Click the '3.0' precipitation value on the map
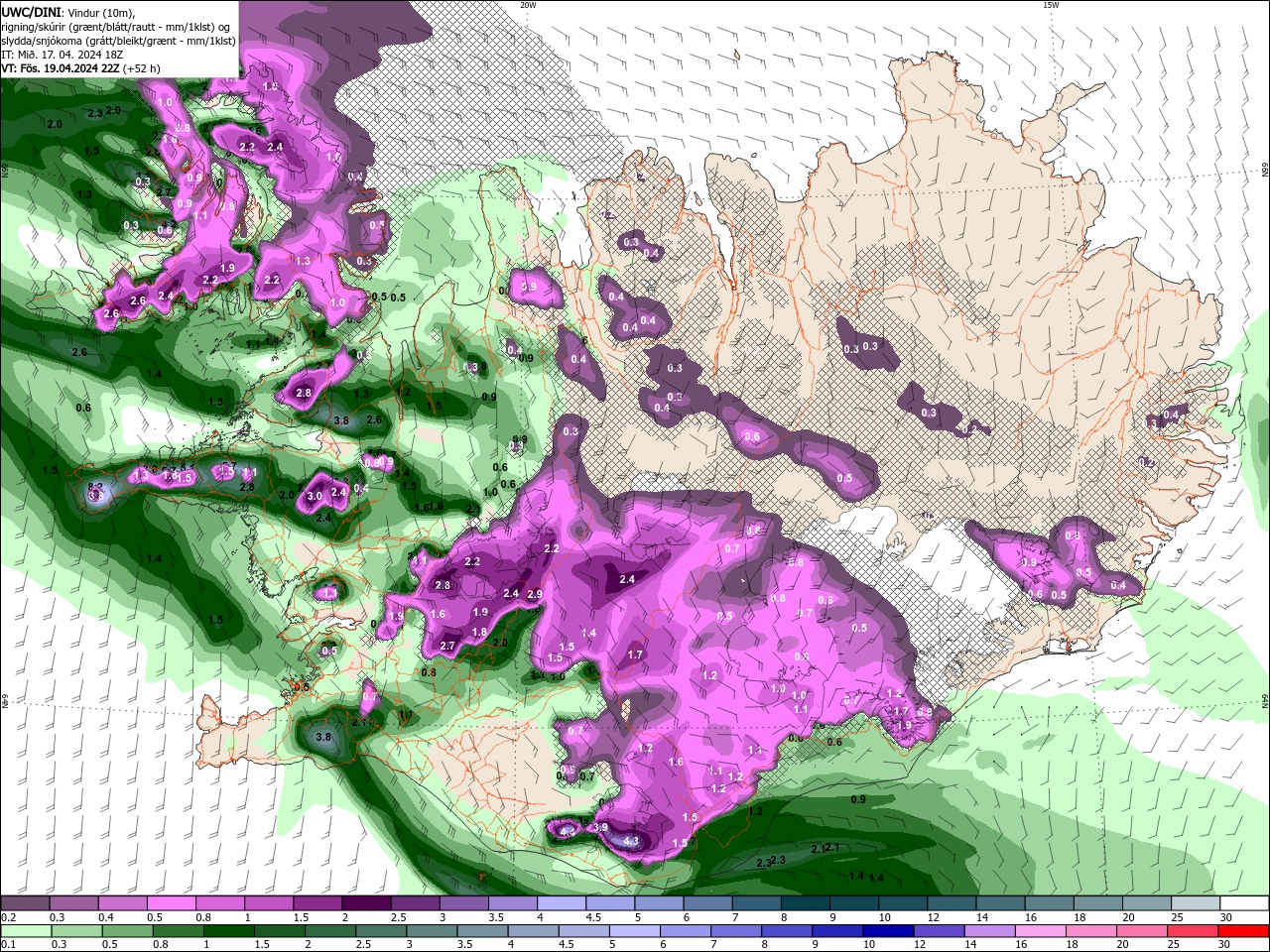The height and width of the screenshot is (952, 1270). coord(316,495)
